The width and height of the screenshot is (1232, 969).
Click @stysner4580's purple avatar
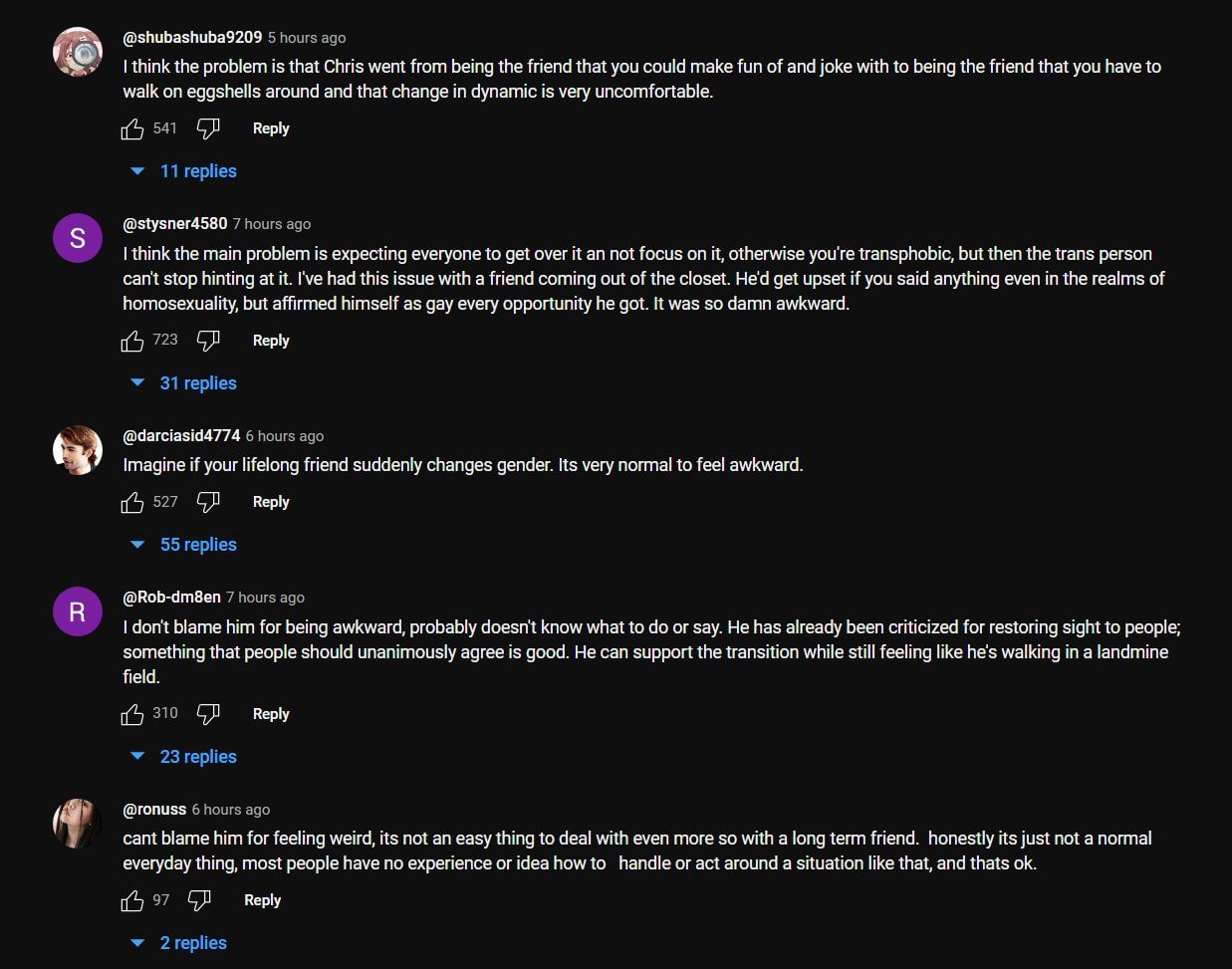point(78,238)
